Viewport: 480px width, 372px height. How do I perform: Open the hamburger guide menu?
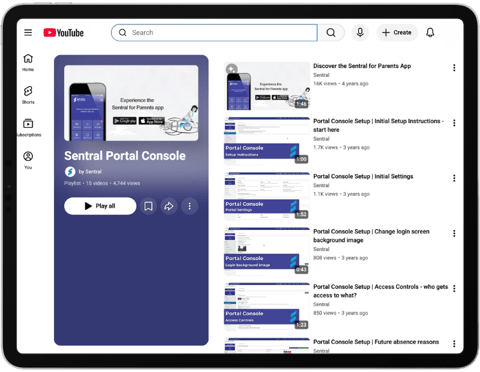[28, 32]
